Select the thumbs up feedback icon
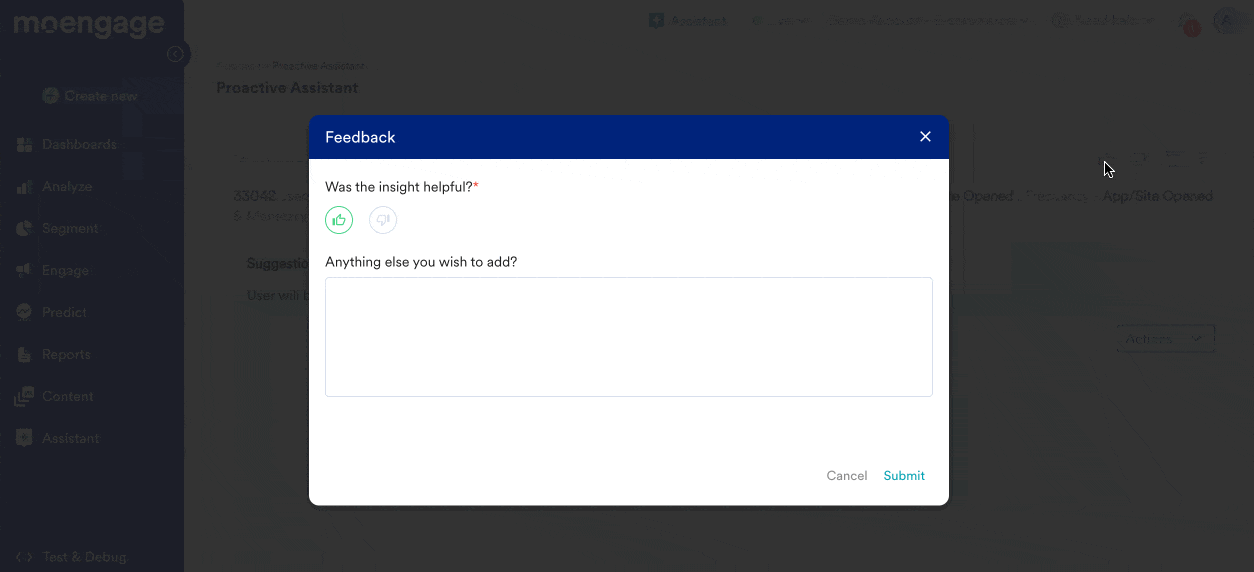 pyautogui.click(x=339, y=220)
